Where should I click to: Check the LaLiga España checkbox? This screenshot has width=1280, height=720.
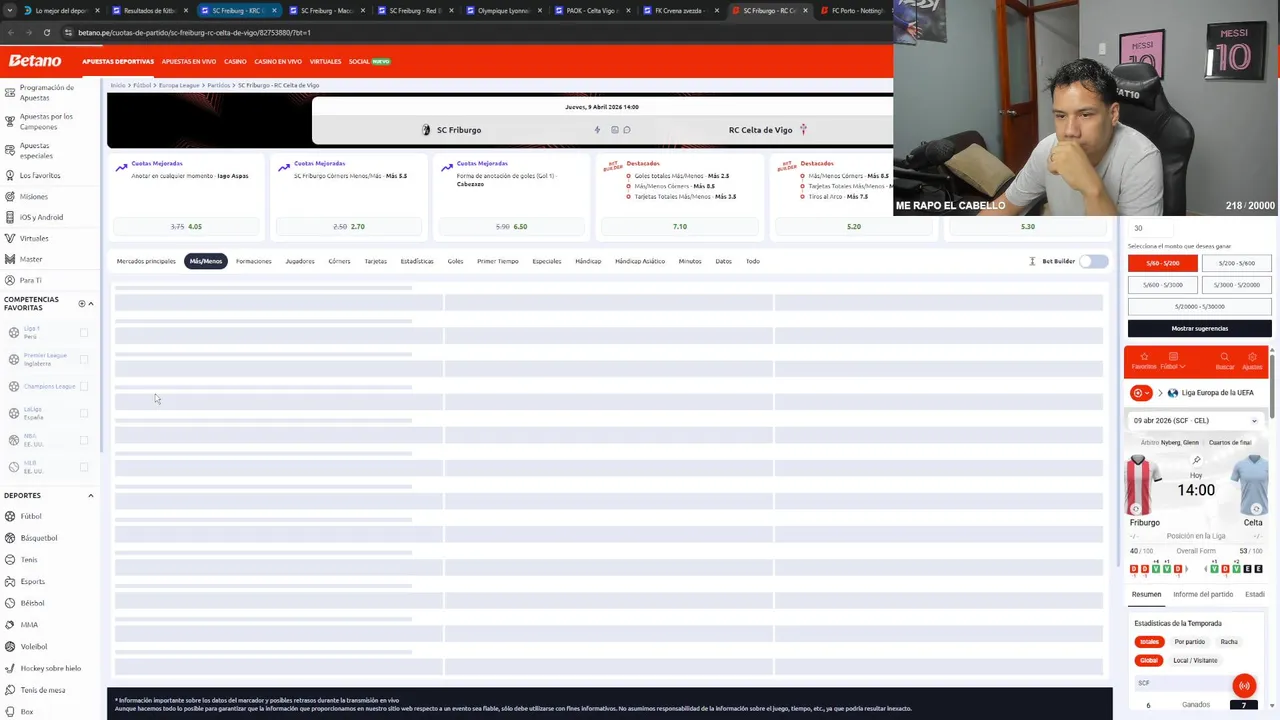point(84,413)
